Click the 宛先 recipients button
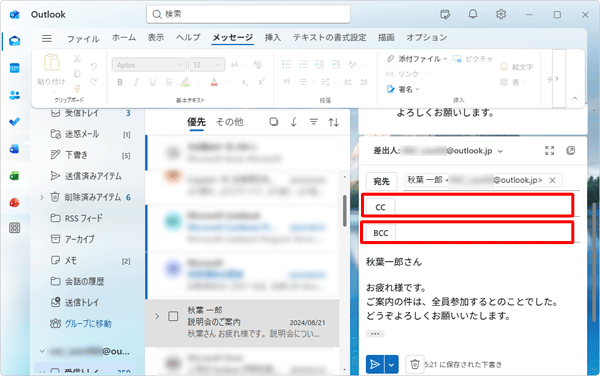The width and height of the screenshot is (600, 376). (381, 181)
